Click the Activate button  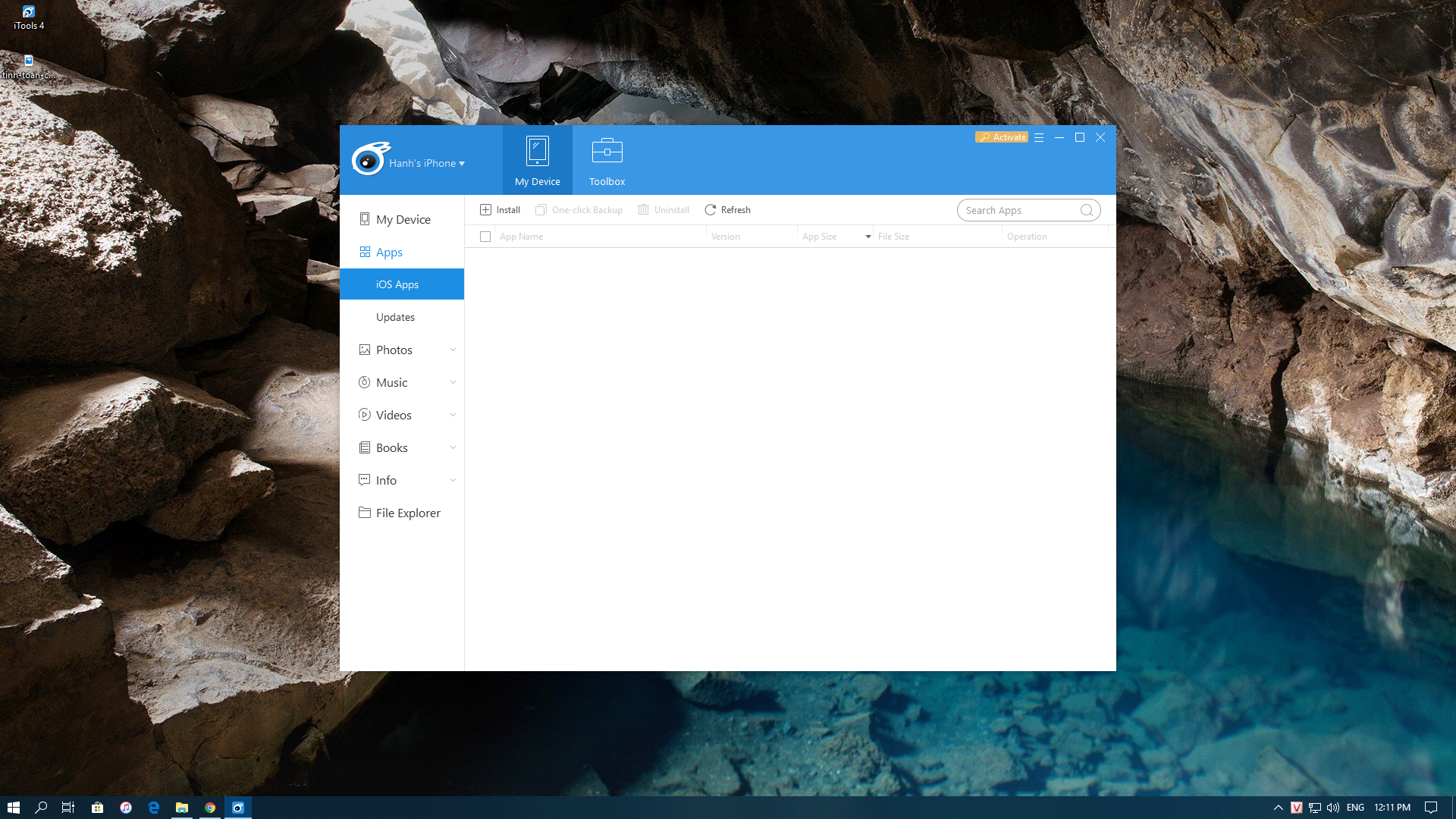point(1001,137)
